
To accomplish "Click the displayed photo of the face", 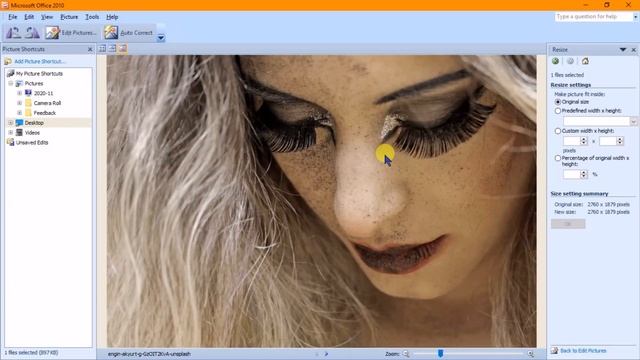I will point(322,201).
